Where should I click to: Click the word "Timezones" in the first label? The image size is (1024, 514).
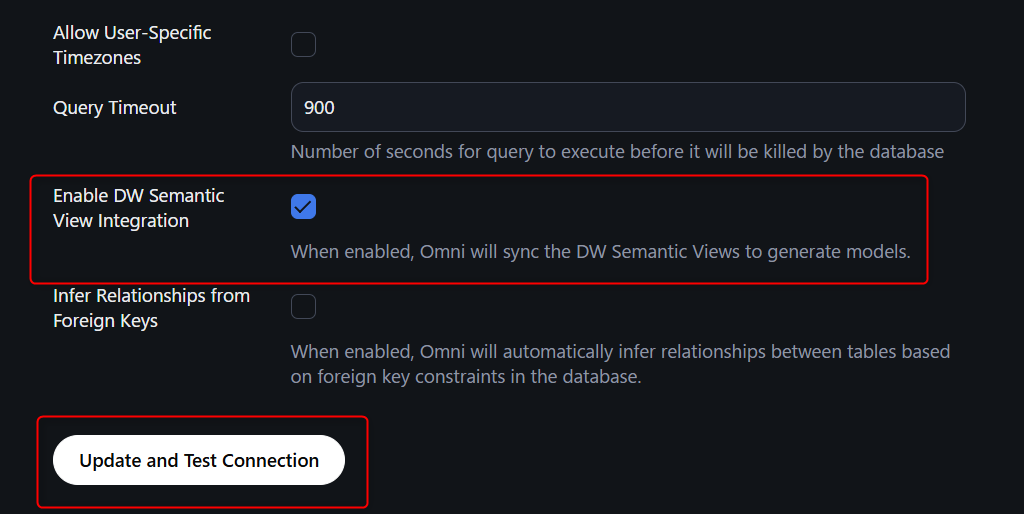coord(97,58)
